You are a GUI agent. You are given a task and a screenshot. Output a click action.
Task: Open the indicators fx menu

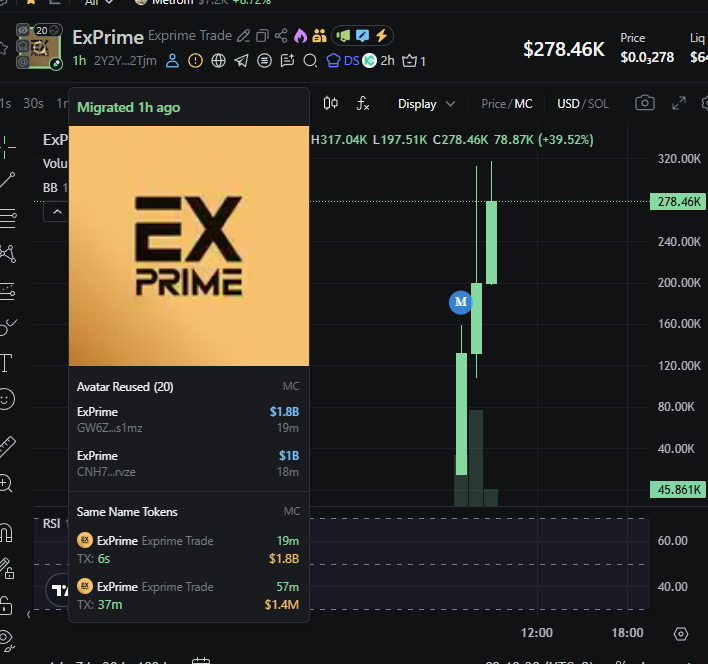(x=363, y=103)
